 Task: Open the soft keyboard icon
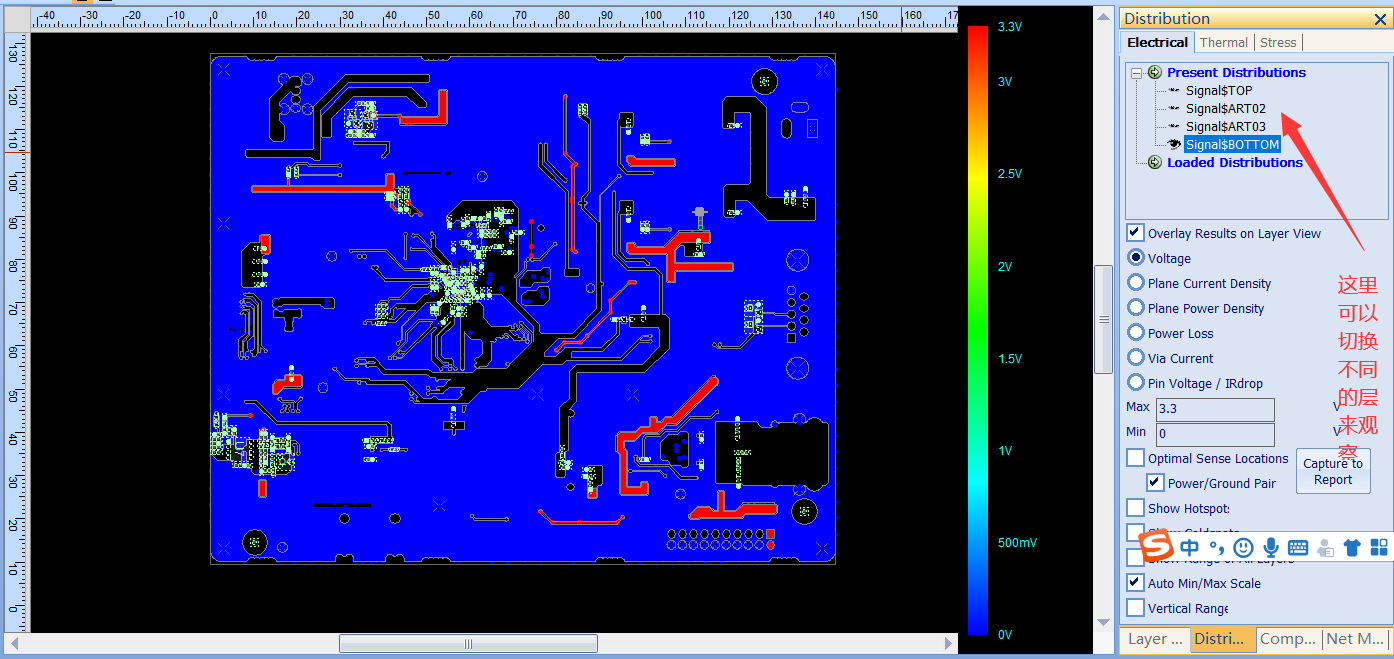1298,547
